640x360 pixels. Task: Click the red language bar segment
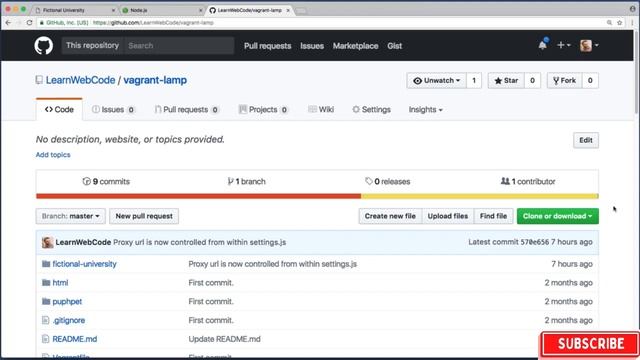pos(198,196)
